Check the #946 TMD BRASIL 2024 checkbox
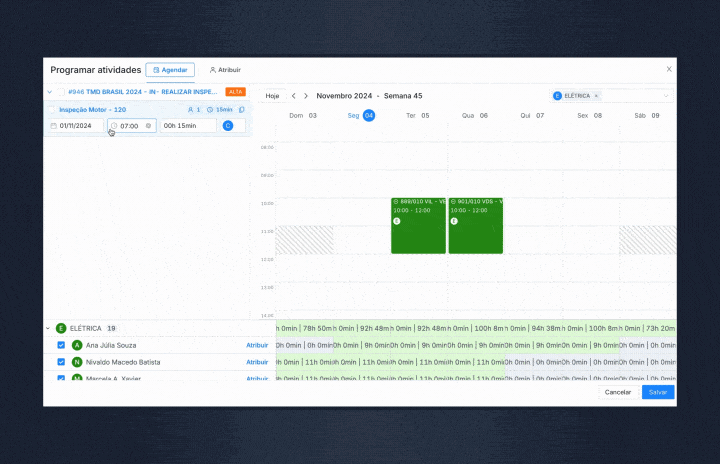The height and width of the screenshot is (464, 720). pyautogui.click(x=61, y=92)
